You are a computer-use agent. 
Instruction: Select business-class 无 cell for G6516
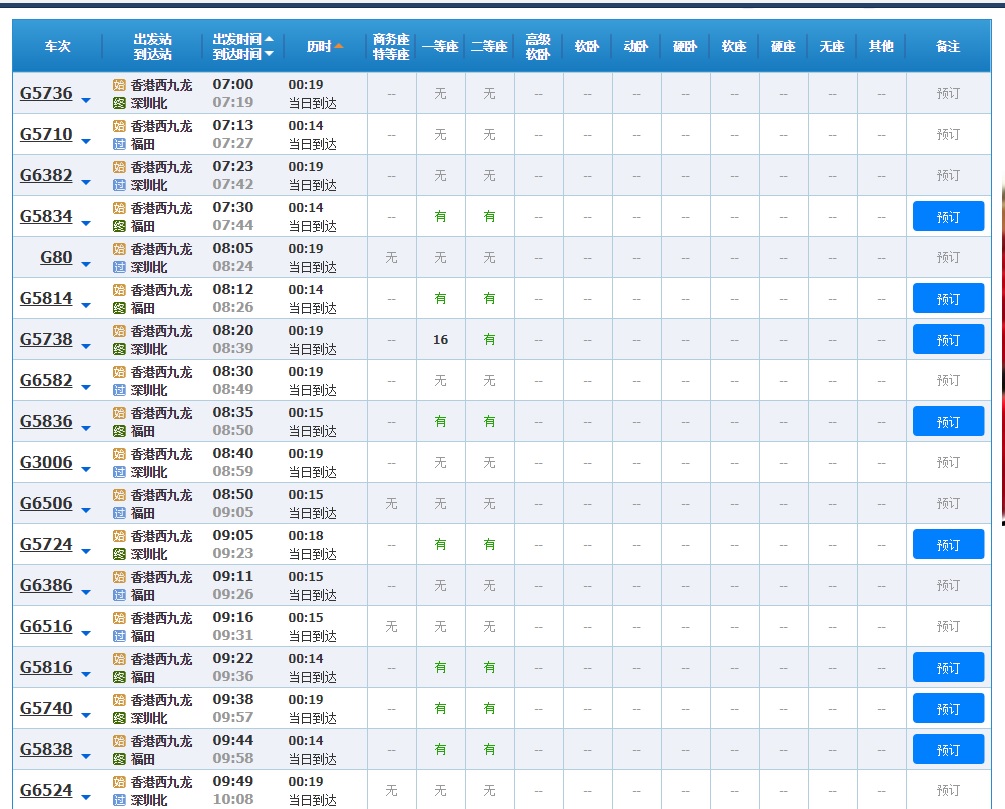(391, 627)
